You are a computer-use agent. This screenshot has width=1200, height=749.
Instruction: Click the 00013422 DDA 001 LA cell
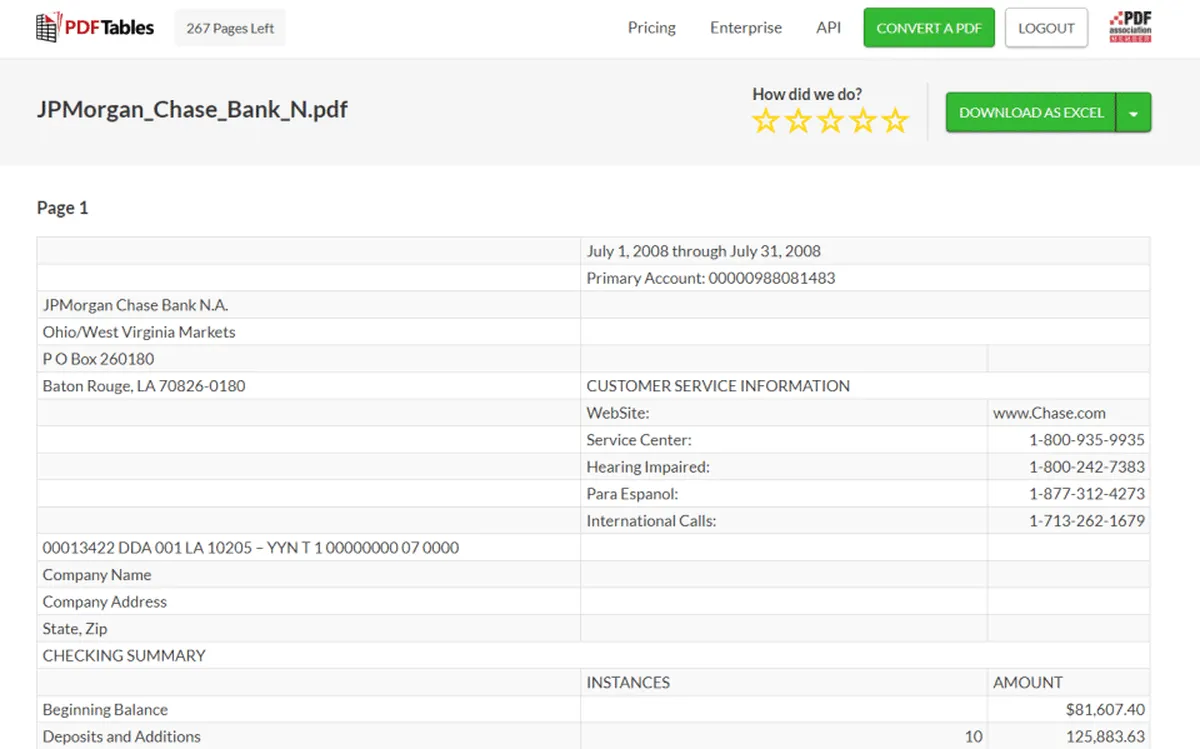click(309, 548)
